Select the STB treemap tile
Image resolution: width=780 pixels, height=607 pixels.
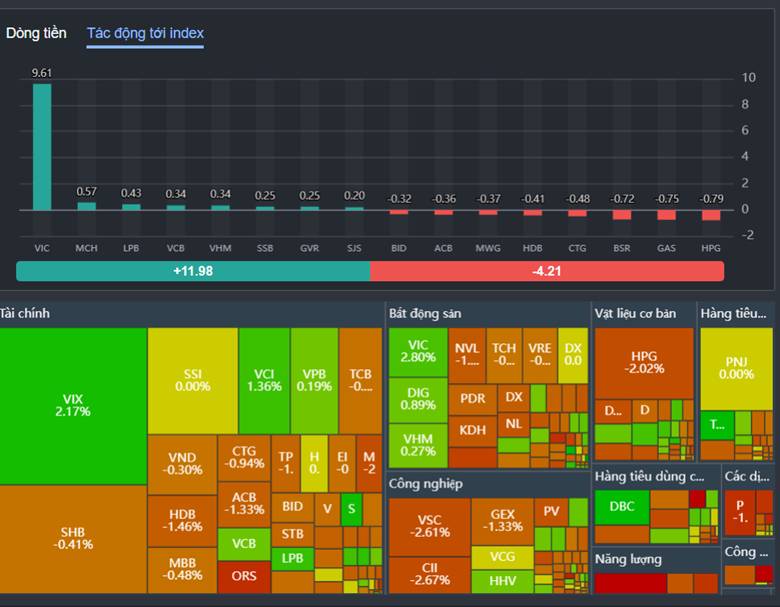(292, 534)
